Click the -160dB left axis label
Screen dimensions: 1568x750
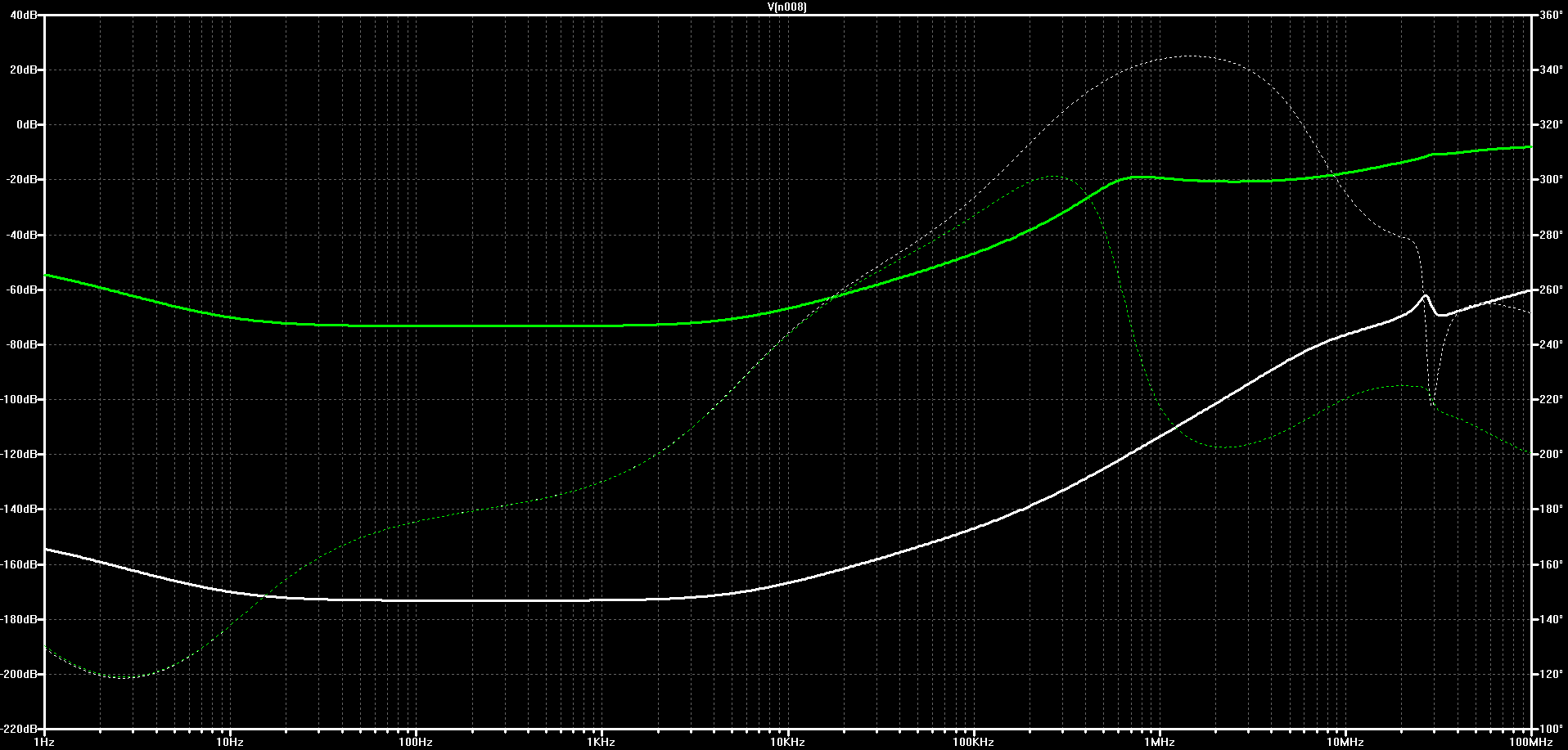[20, 564]
